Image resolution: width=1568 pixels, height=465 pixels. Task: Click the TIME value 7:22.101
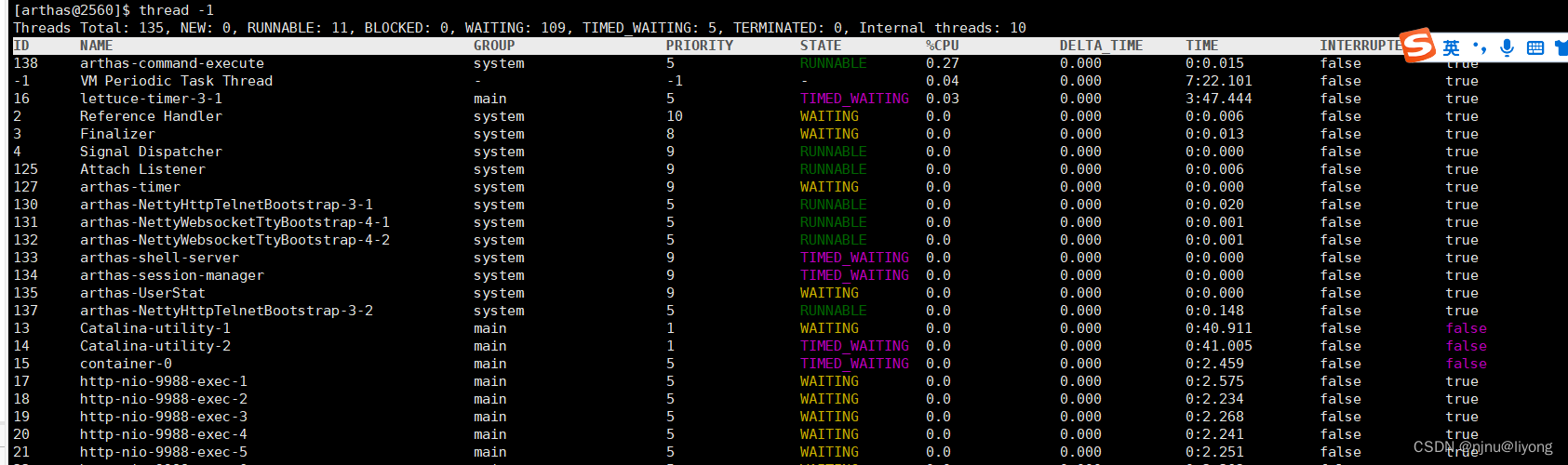(x=1219, y=81)
